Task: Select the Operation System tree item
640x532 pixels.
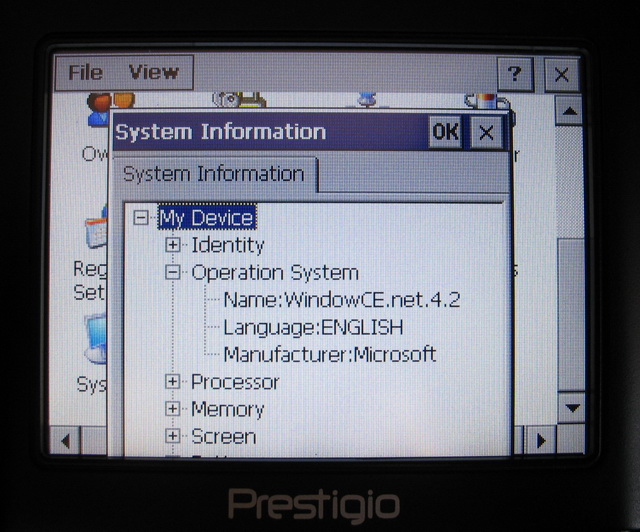Action: tap(275, 273)
